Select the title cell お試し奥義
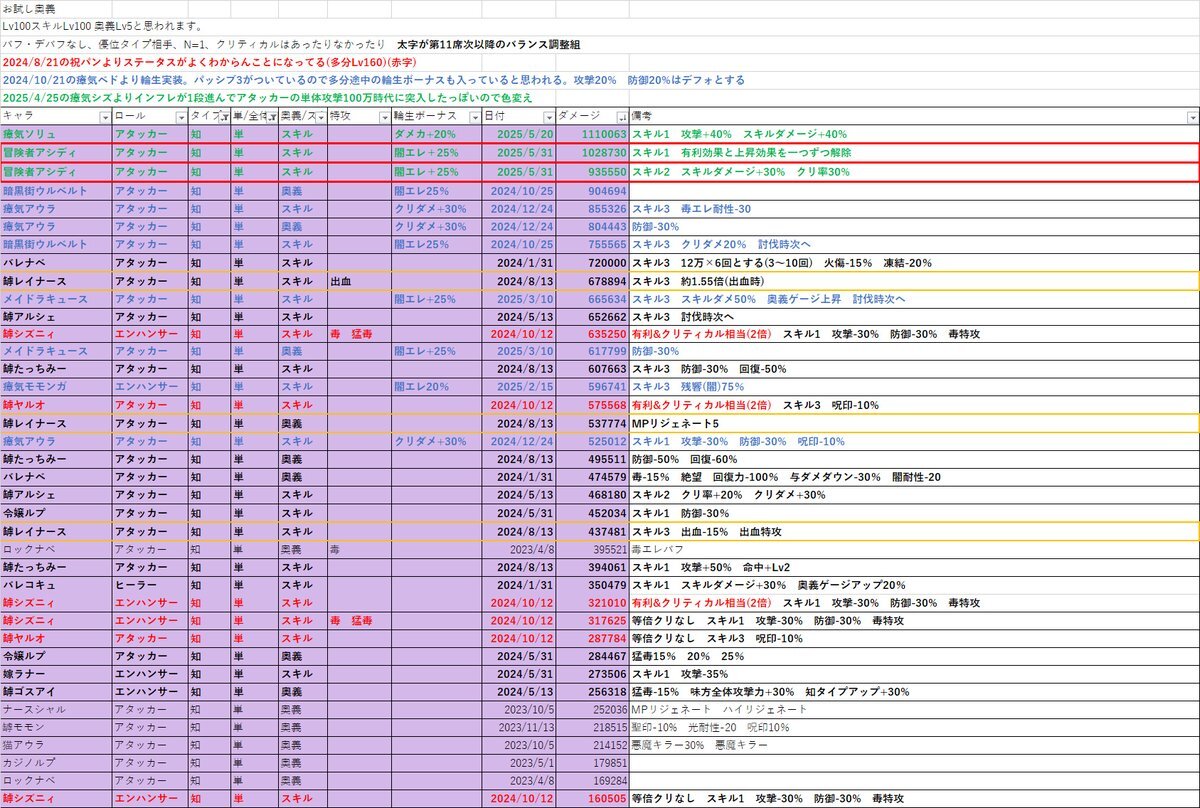This screenshot has height=808, width=1200. pos(27,8)
